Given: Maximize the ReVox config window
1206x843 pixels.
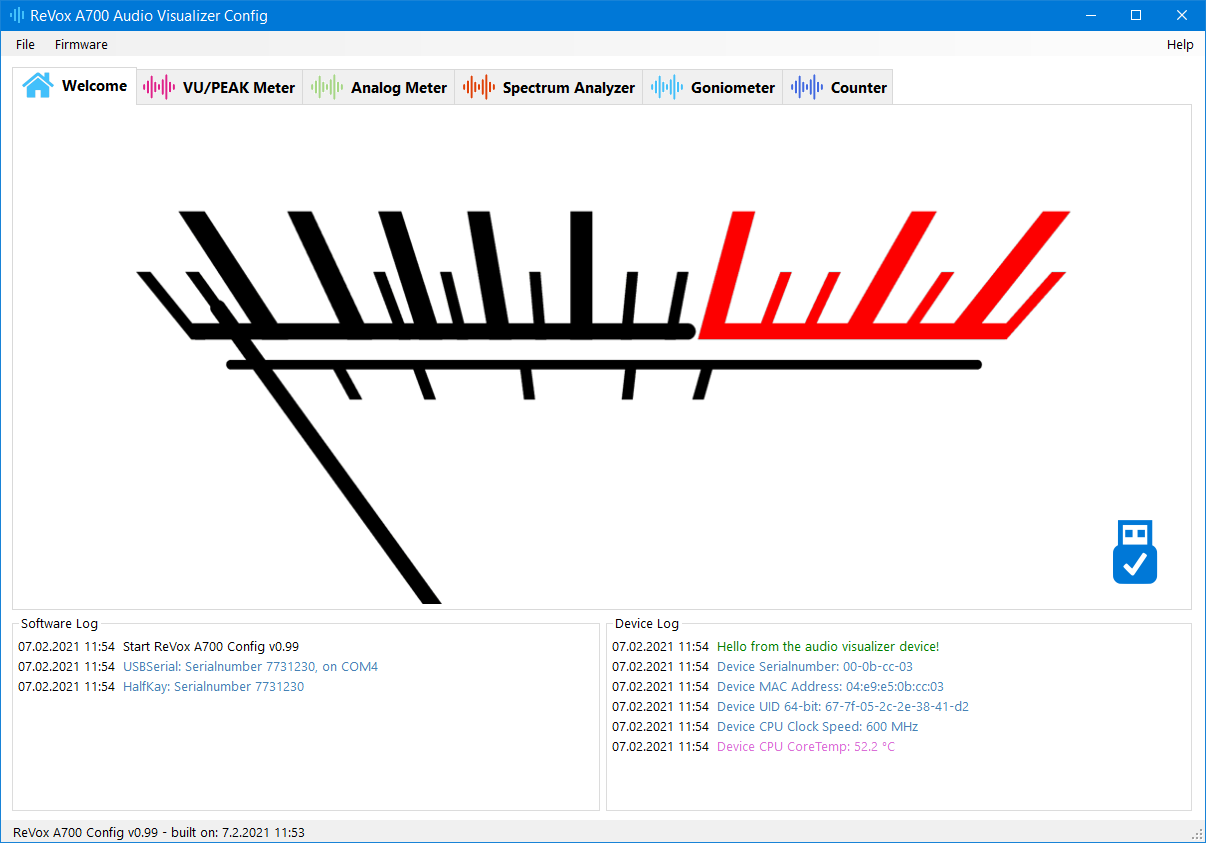Looking at the screenshot, I should 1136,15.
